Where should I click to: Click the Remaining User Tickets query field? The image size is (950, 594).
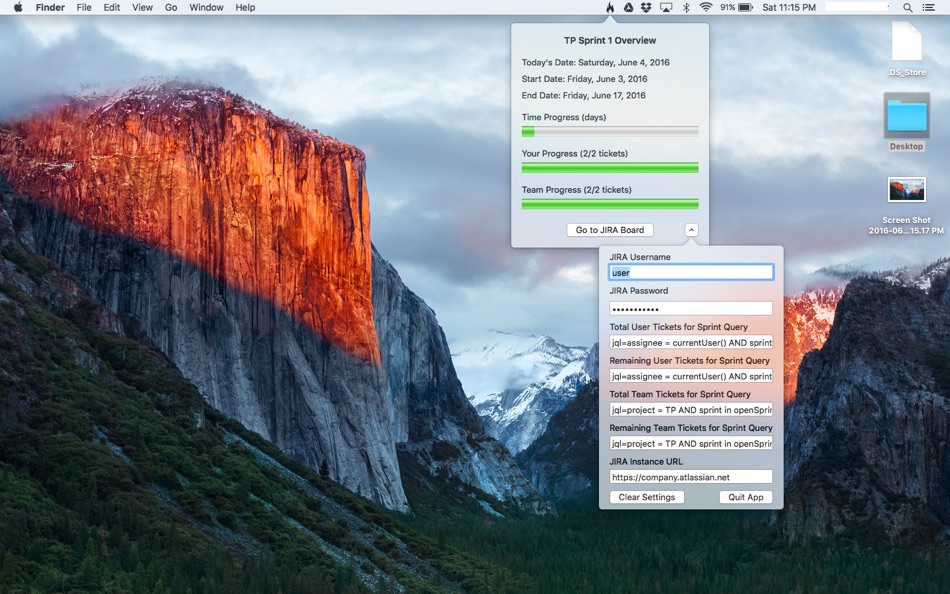[x=691, y=376]
